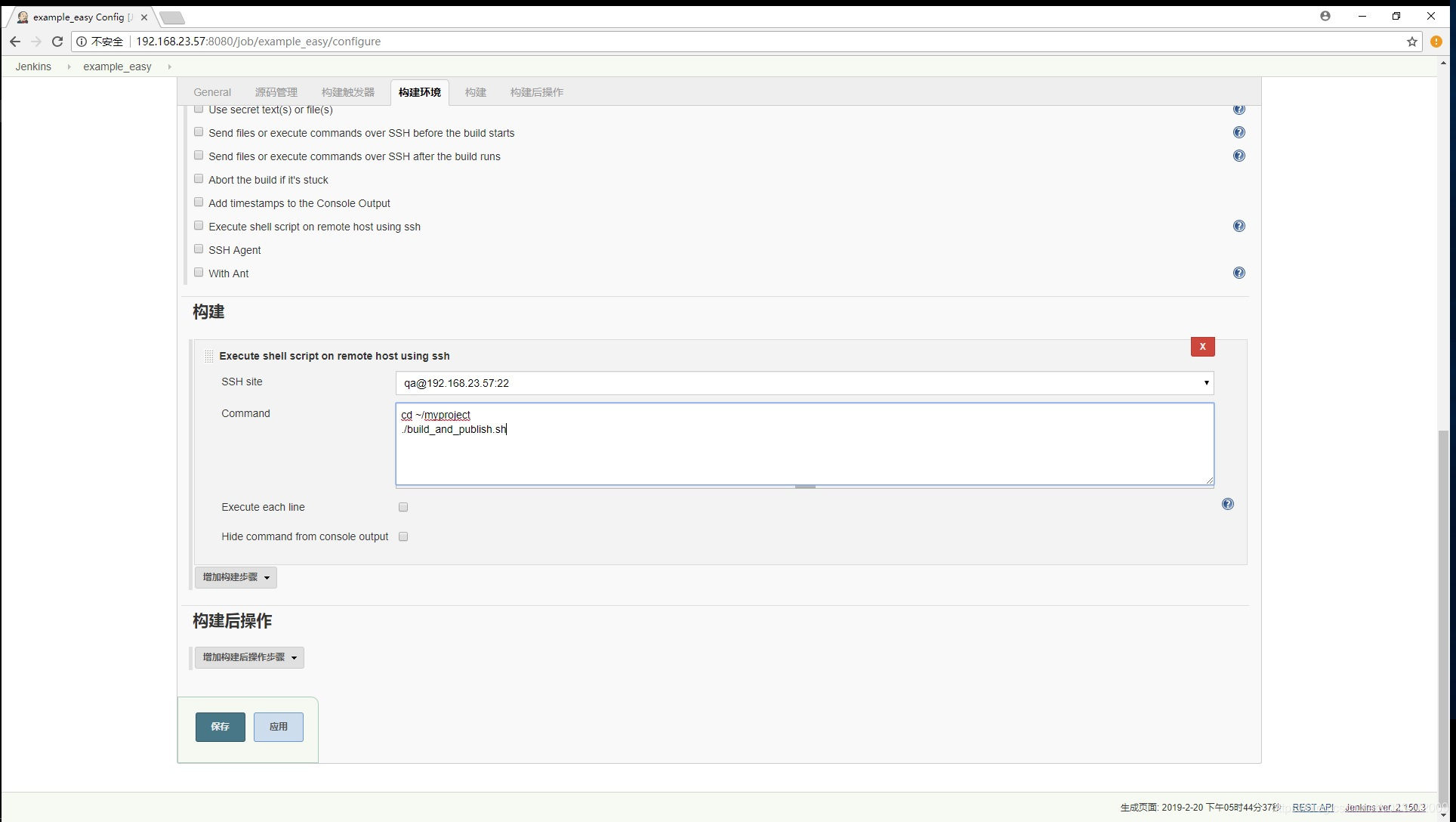Image resolution: width=1456 pixels, height=822 pixels.
Task: Click the scrollbar up arrow
Action: [x=1443, y=63]
